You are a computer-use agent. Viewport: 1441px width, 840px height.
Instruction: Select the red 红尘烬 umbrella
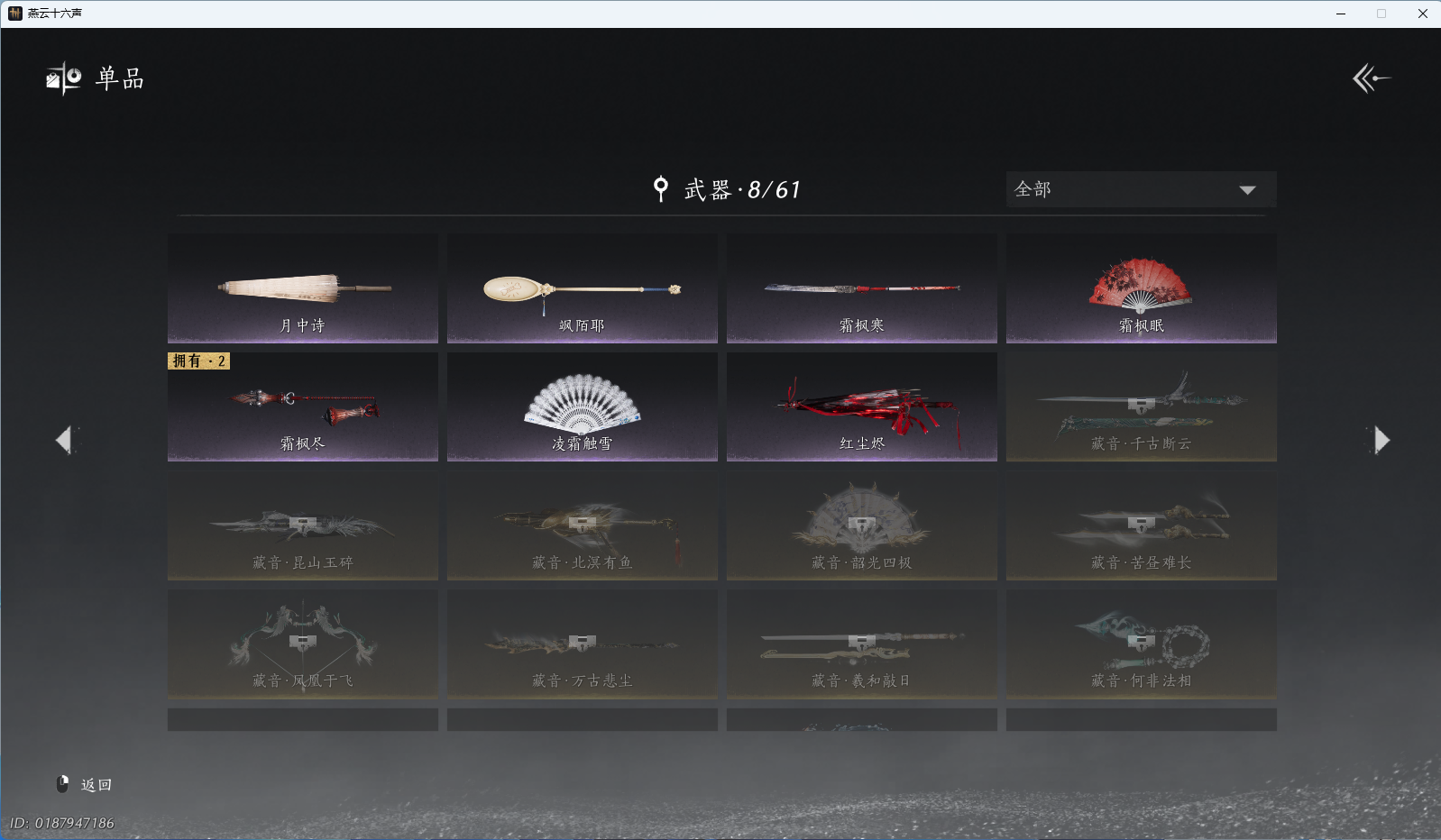click(862, 406)
